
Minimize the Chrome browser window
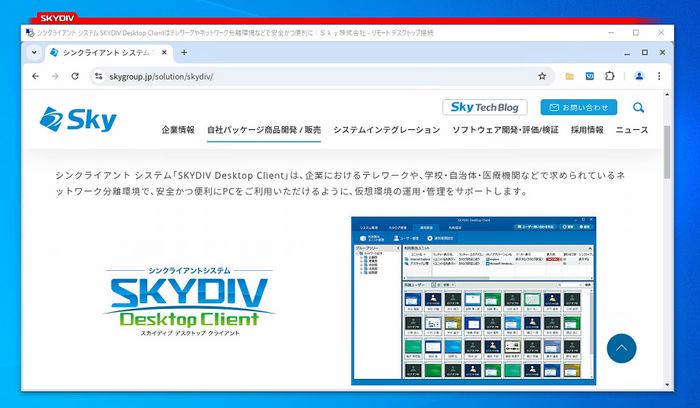tap(627, 53)
